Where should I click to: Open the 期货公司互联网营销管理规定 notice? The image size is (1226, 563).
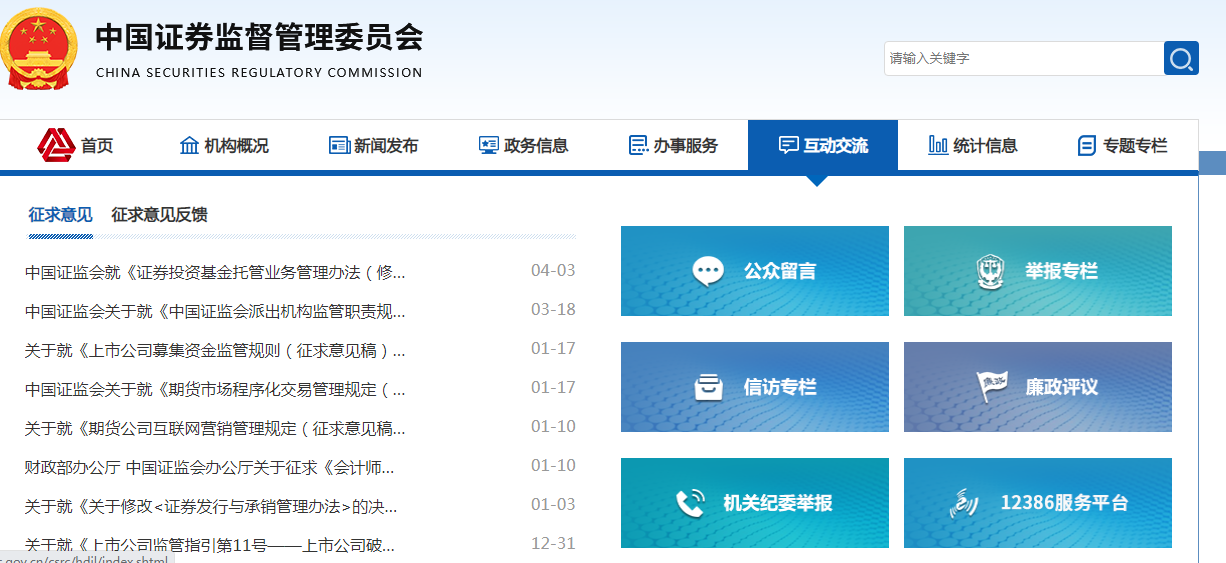[x=215, y=428]
